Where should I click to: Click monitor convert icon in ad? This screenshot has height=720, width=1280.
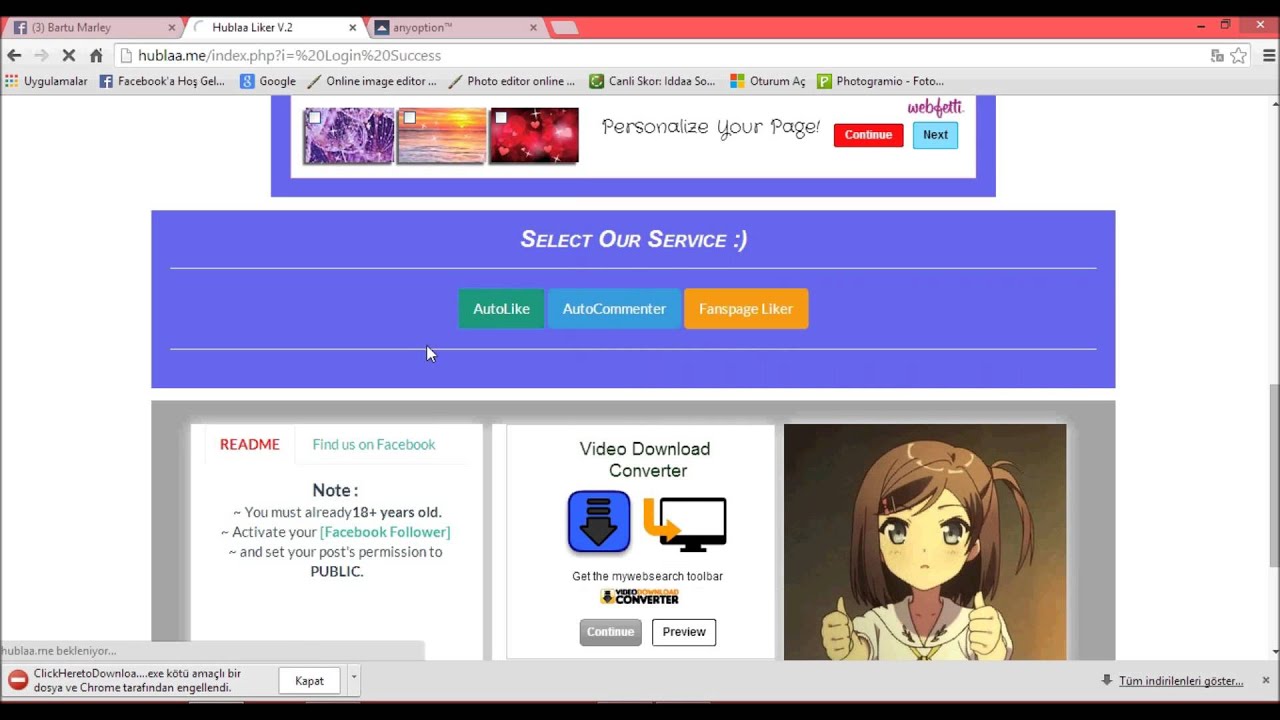pyautogui.click(x=685, y=524)
